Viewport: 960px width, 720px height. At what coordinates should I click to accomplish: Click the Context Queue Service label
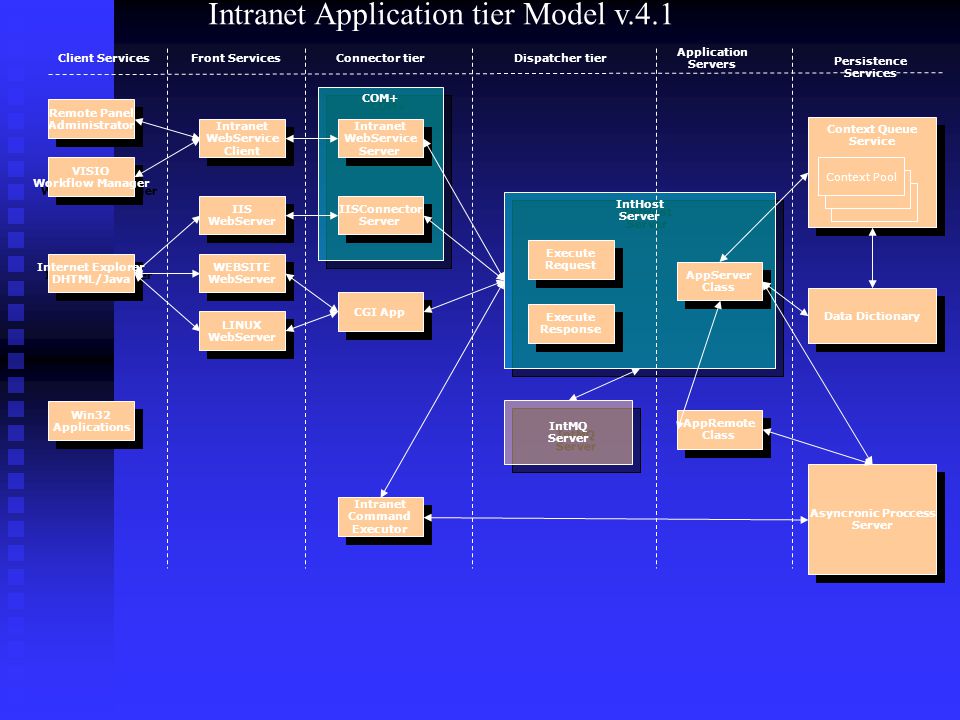click(x=872, y=135)
